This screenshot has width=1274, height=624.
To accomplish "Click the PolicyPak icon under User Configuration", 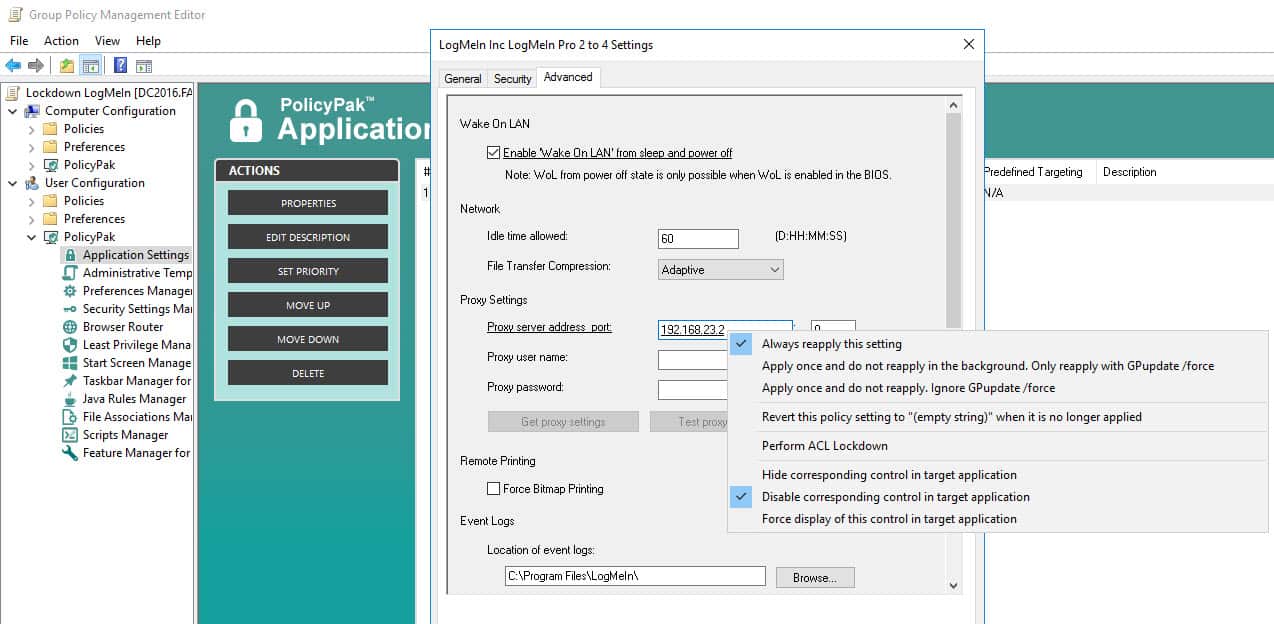I will (x=51, y=237).
